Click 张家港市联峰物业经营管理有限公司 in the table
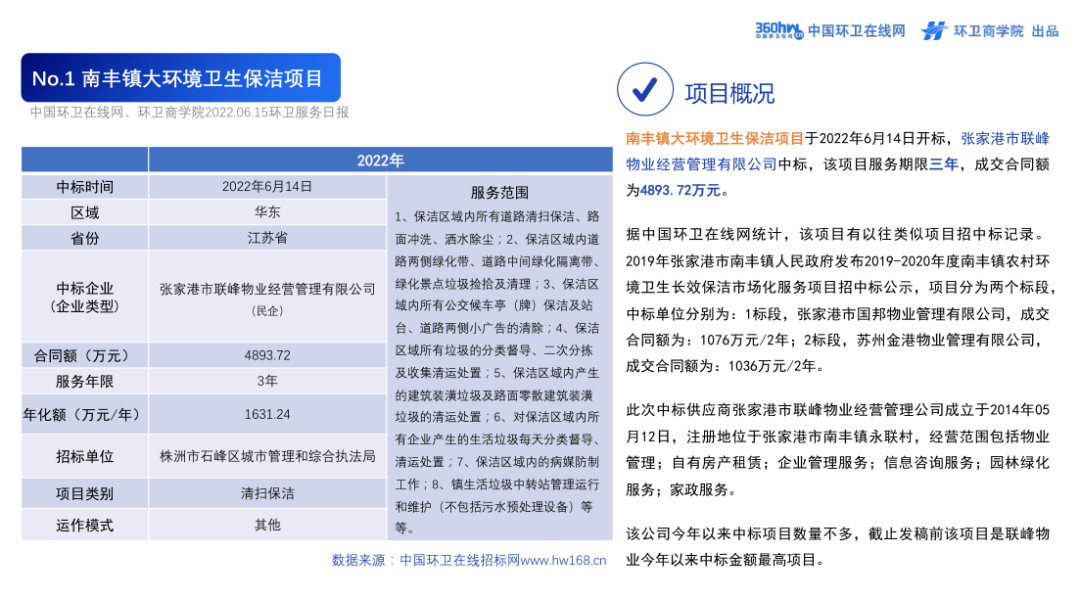The height and width of the screenshot is (599, 1080). pos(267,289)
